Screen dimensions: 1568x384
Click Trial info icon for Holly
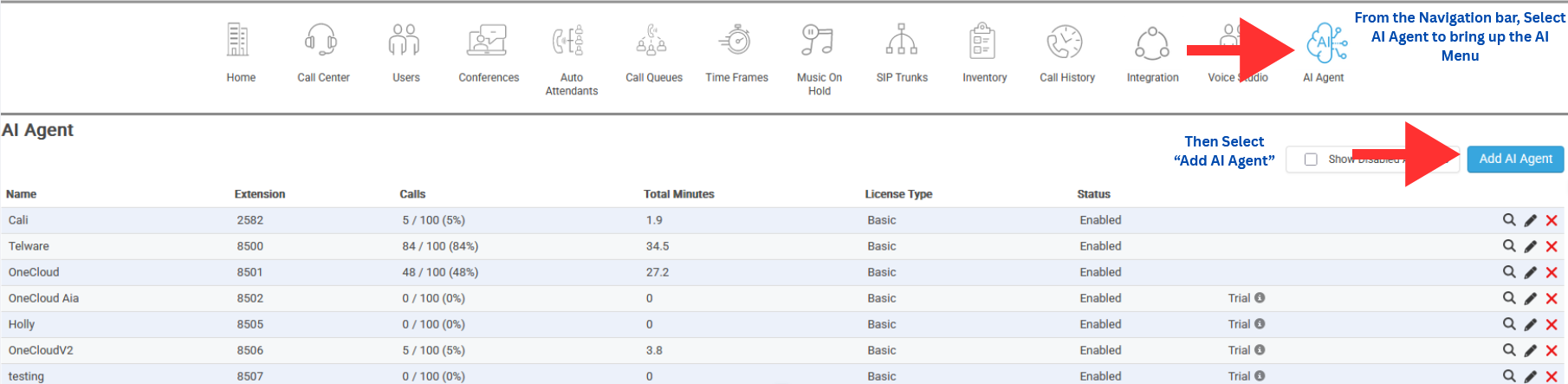tap(1260, 324)
